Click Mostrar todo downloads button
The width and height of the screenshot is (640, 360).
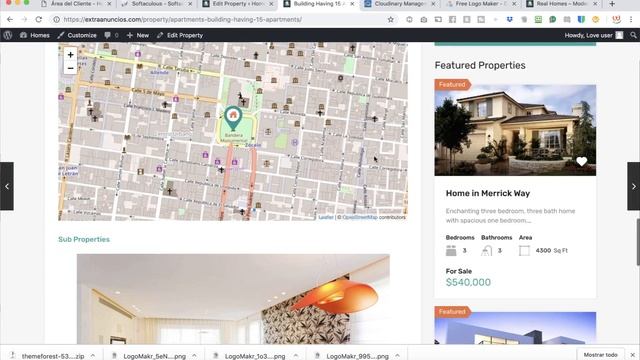[600, 355]
